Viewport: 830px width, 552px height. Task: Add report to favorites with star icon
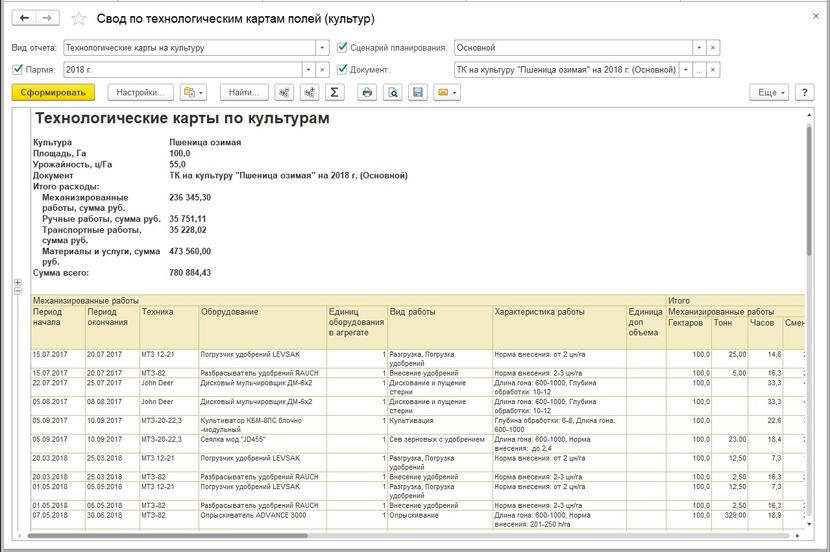coord(80,19)
